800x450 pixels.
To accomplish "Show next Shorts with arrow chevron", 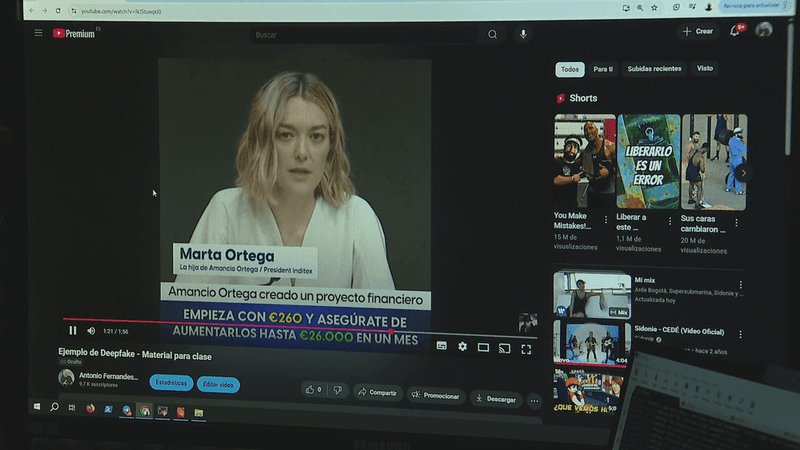I will point(743,173).
